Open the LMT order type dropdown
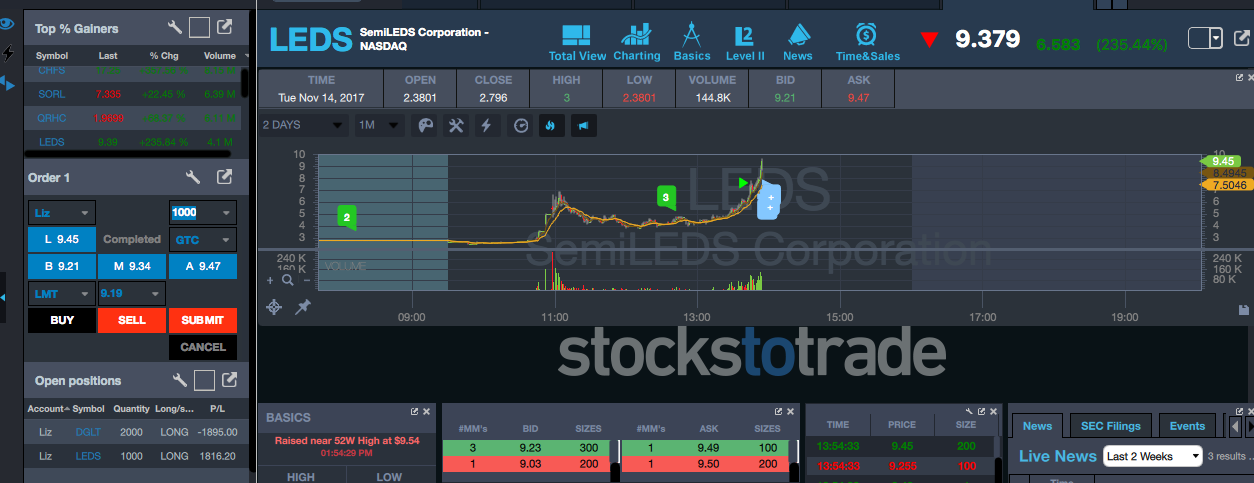 point(62,294)
